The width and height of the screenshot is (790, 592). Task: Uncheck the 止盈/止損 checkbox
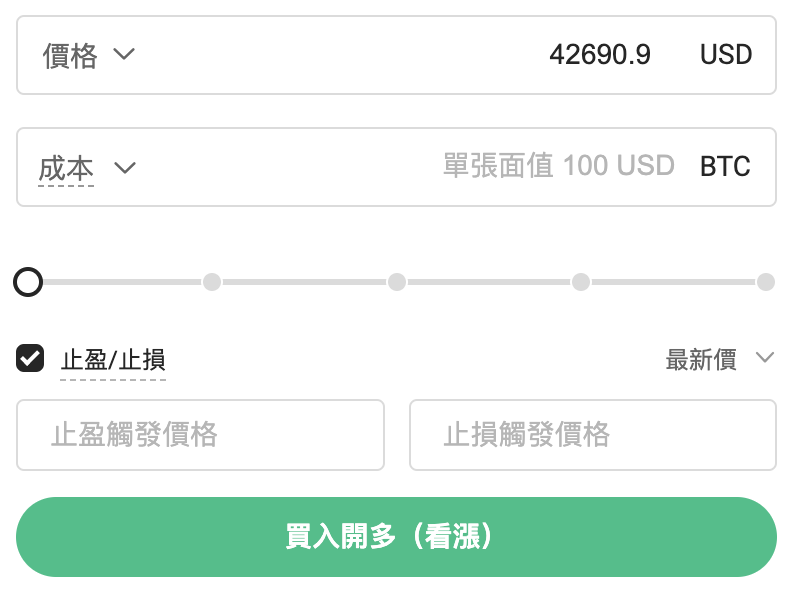click(30, 358)
